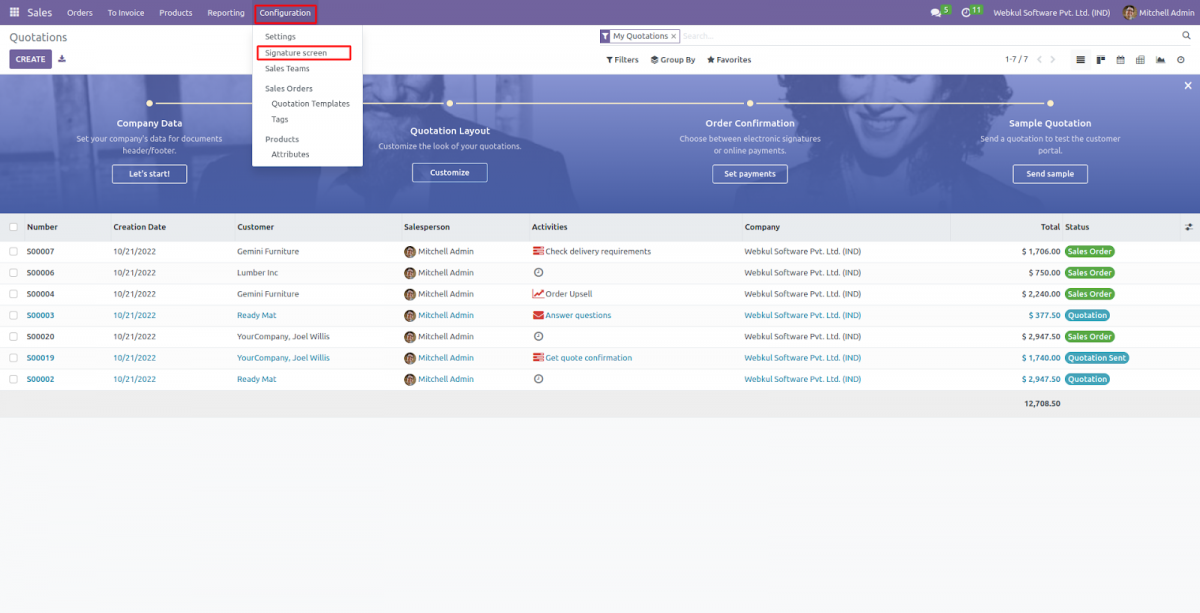Toggle select-all checkbox in table header
This screenshot has width=1200, height=613.
coord(14,227)
